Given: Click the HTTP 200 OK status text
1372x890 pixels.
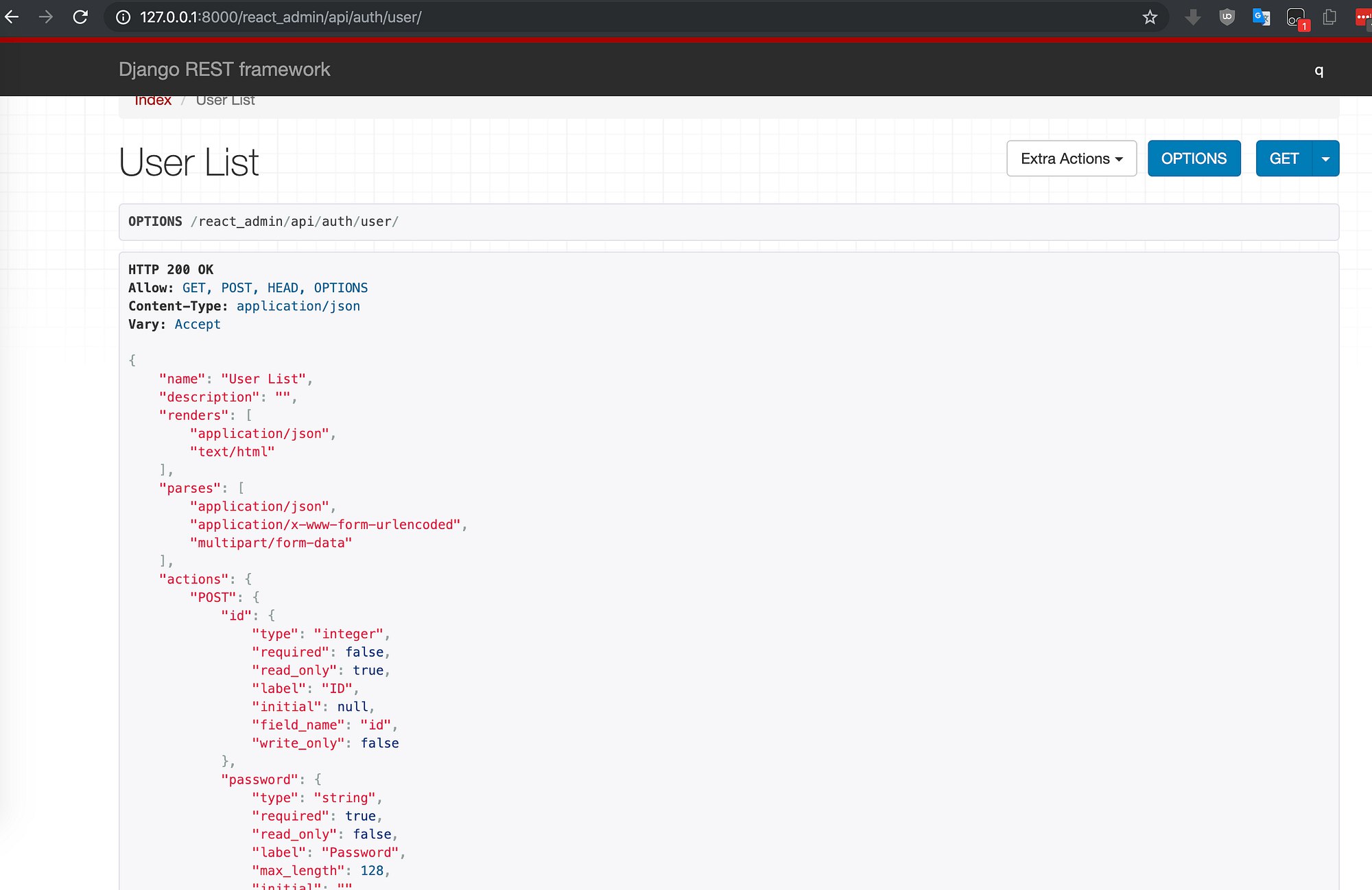Looking at the screenshot, I should (x=171, y=270).
